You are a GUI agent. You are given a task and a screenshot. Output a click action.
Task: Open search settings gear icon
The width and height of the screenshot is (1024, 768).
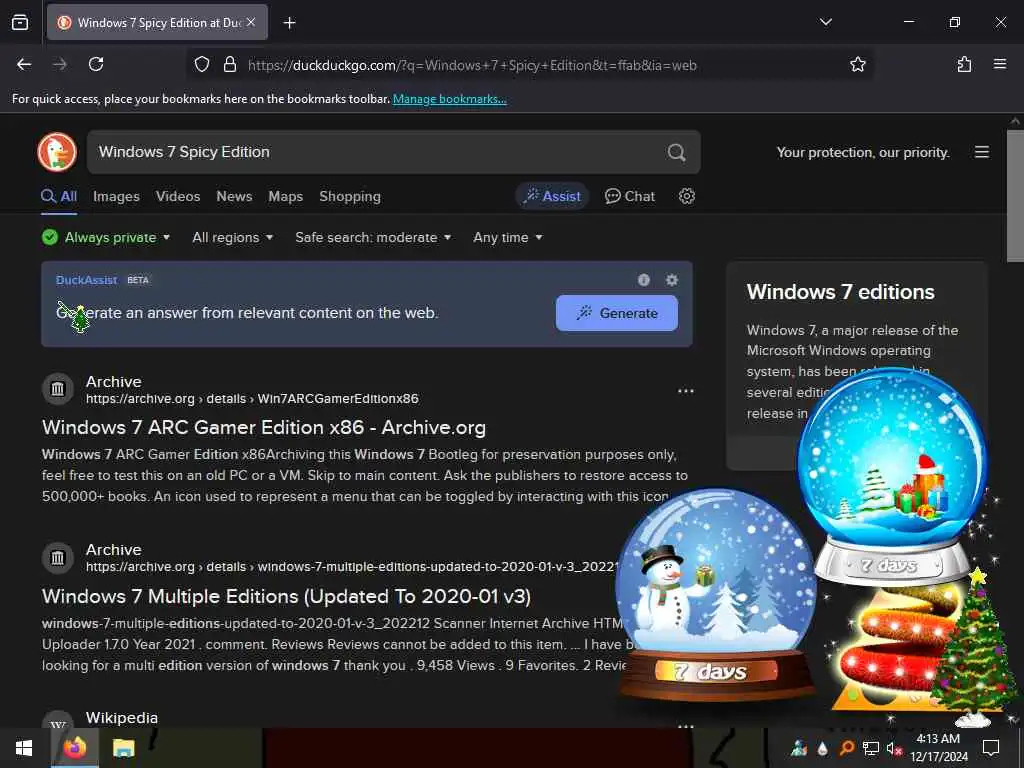coord(686,196)
